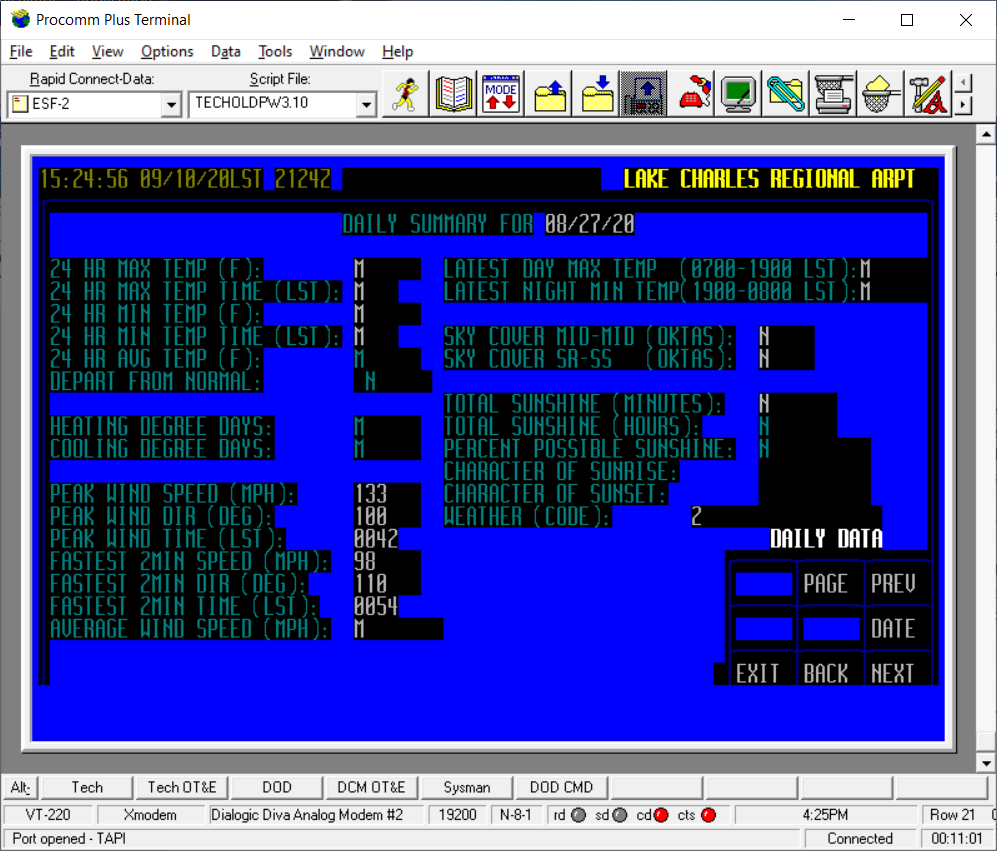
Task: Click the hammer and pencil tools icon
Action: pyautogui.click(x=927, y=94)
